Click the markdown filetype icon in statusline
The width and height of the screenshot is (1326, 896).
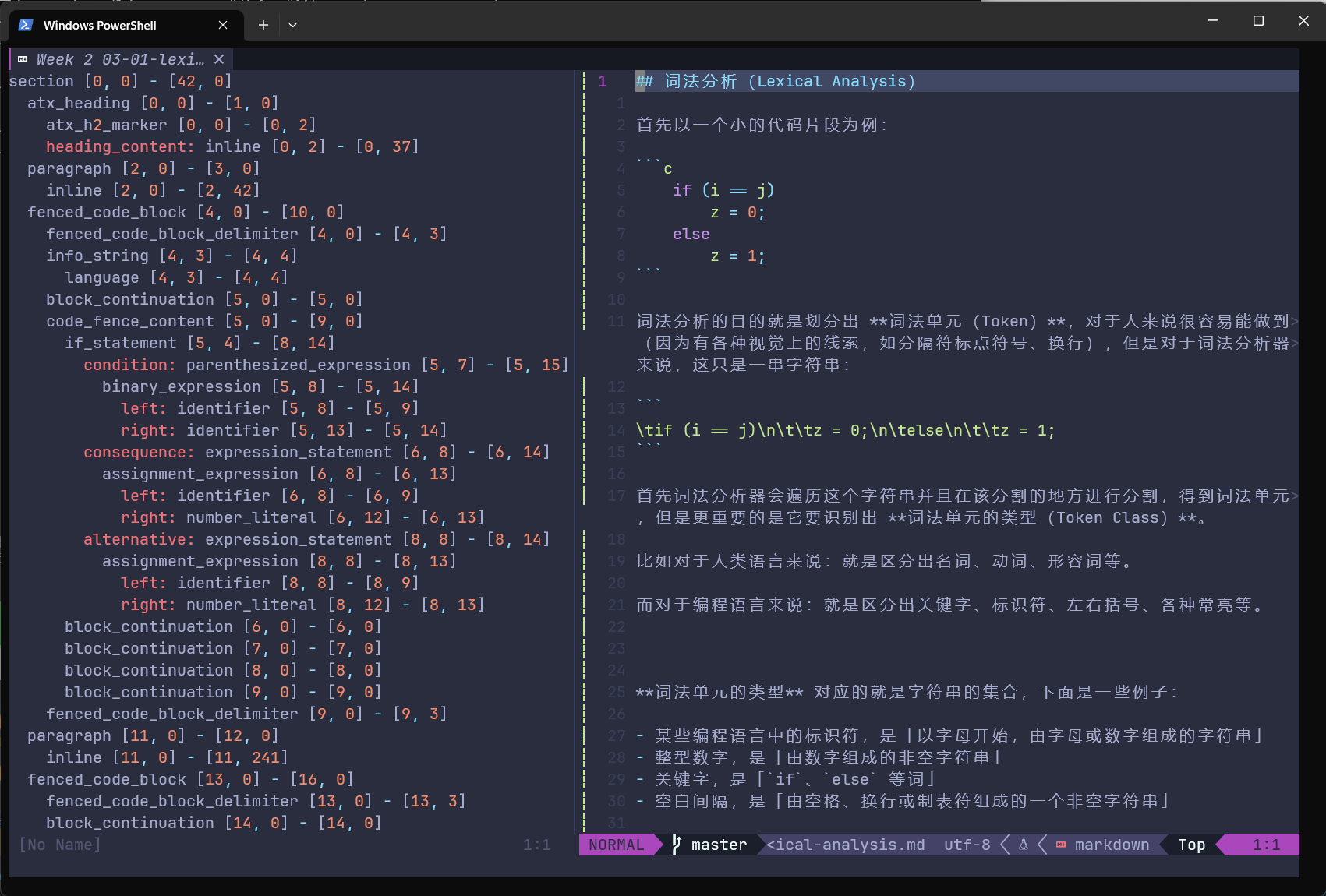point(1061,845)
